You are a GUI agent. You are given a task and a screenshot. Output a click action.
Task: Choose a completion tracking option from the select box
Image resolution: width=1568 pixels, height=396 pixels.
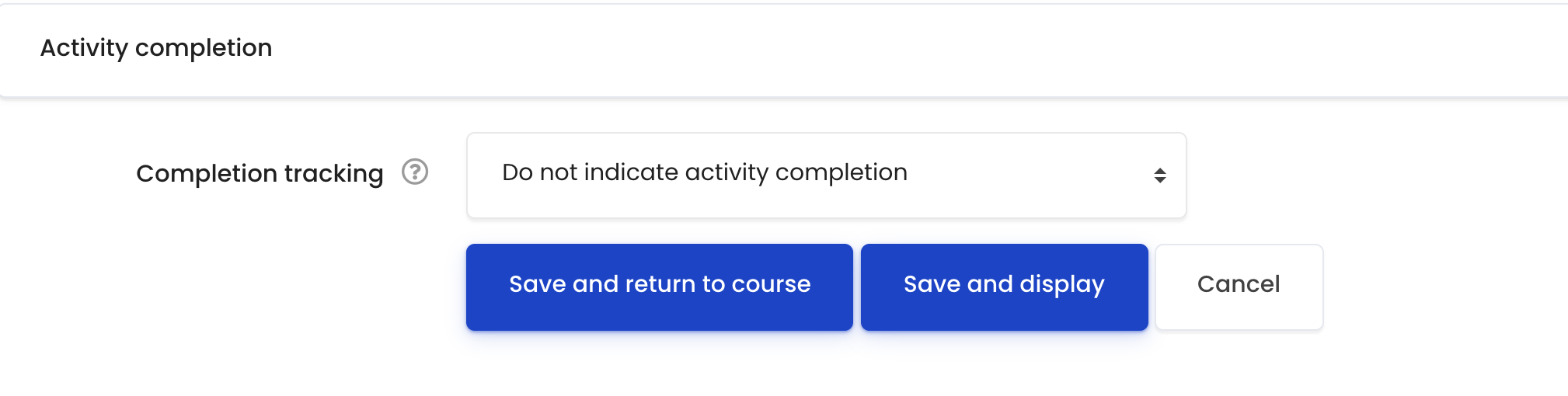point(826,175)
